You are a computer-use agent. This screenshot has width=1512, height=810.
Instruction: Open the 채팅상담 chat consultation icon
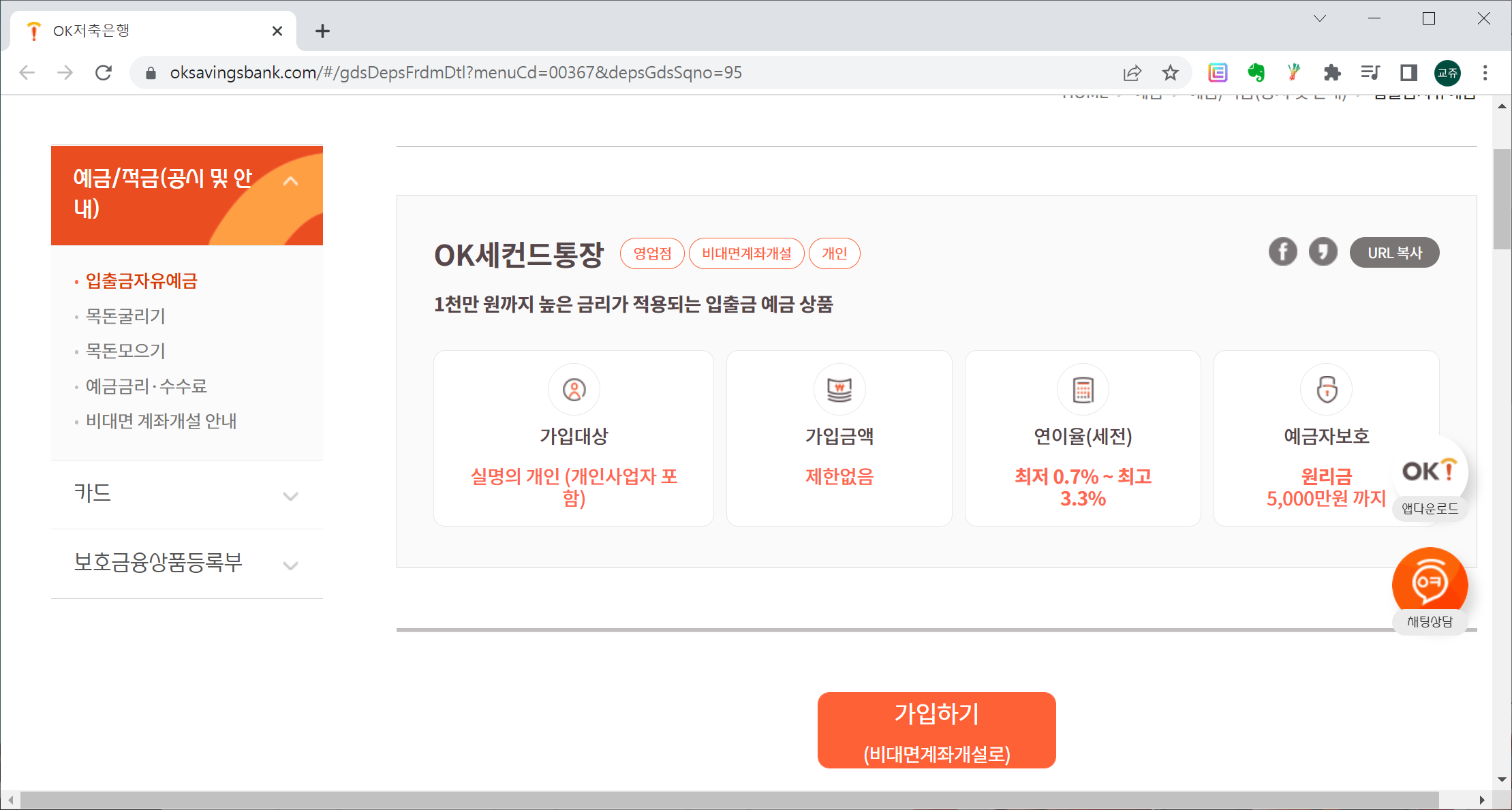[x=1430, y=591]
